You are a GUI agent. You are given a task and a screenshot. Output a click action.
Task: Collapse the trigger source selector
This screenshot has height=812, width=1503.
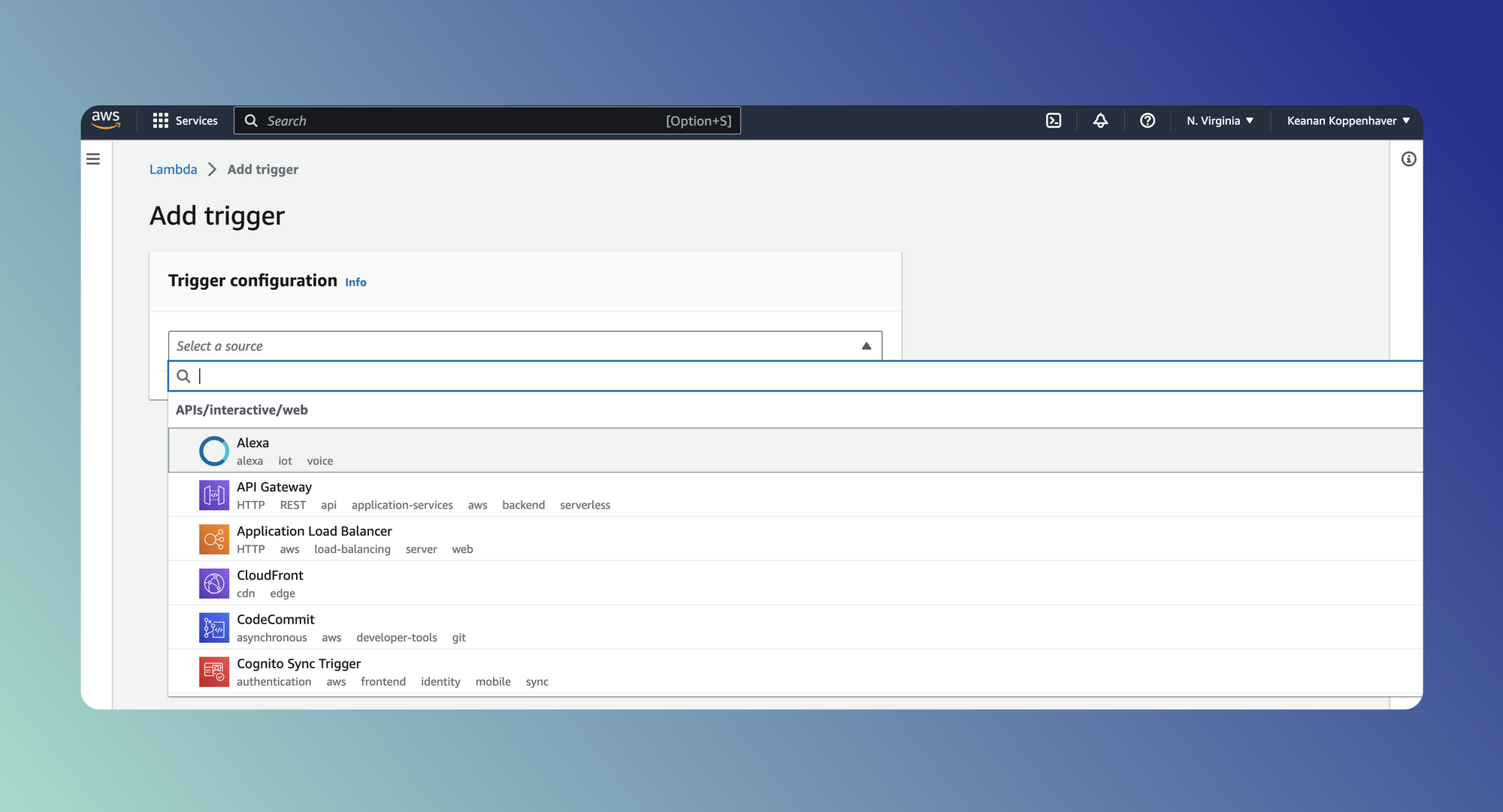(865, 346)
